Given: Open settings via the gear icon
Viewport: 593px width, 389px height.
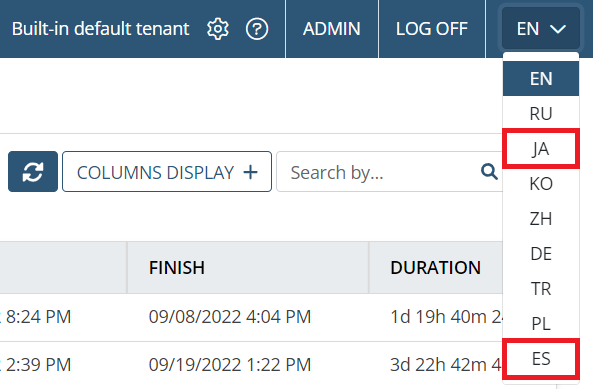Looking at the screenshot, I should 218,29.
